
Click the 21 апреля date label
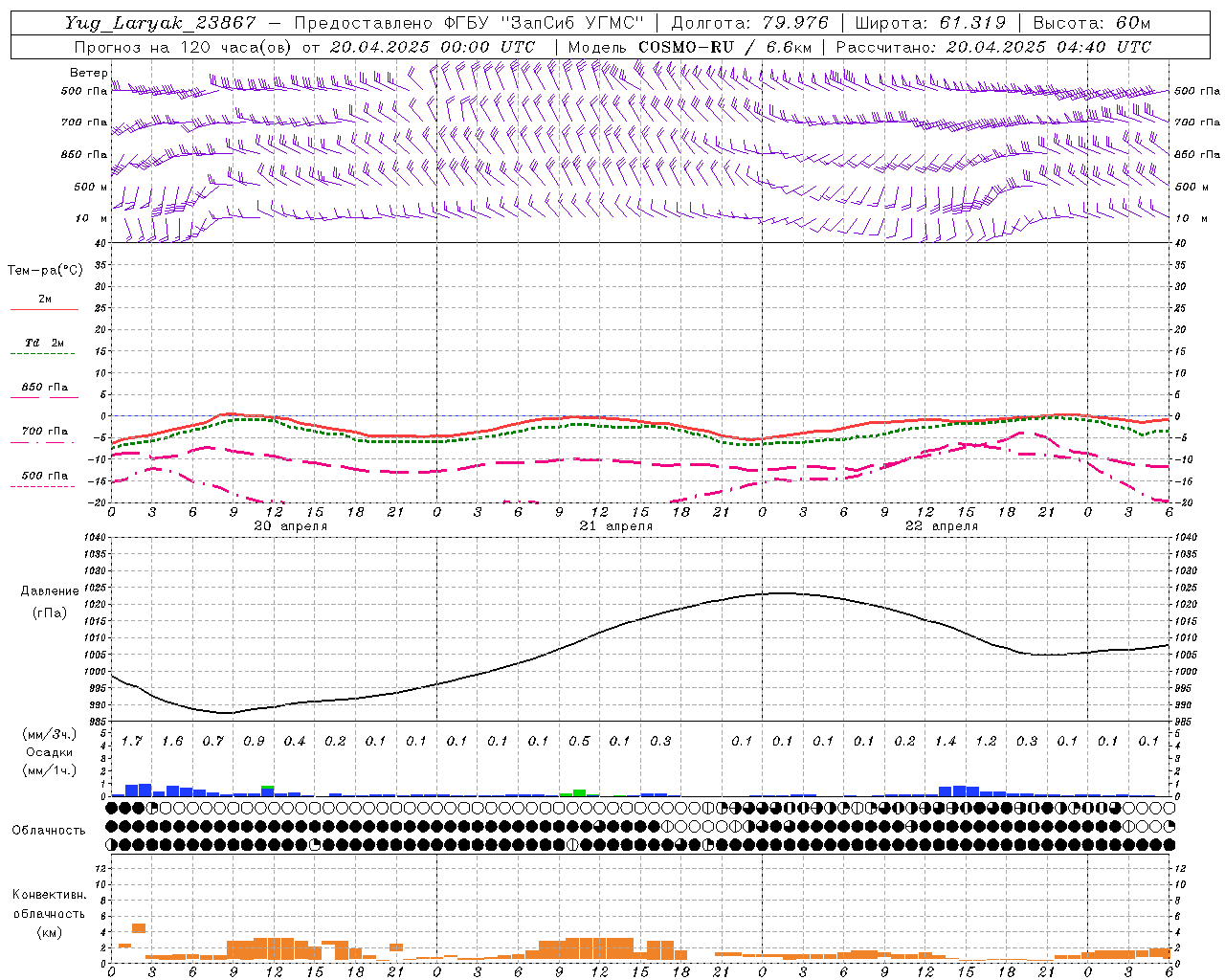pyautogui.click(x=615, y=526)
